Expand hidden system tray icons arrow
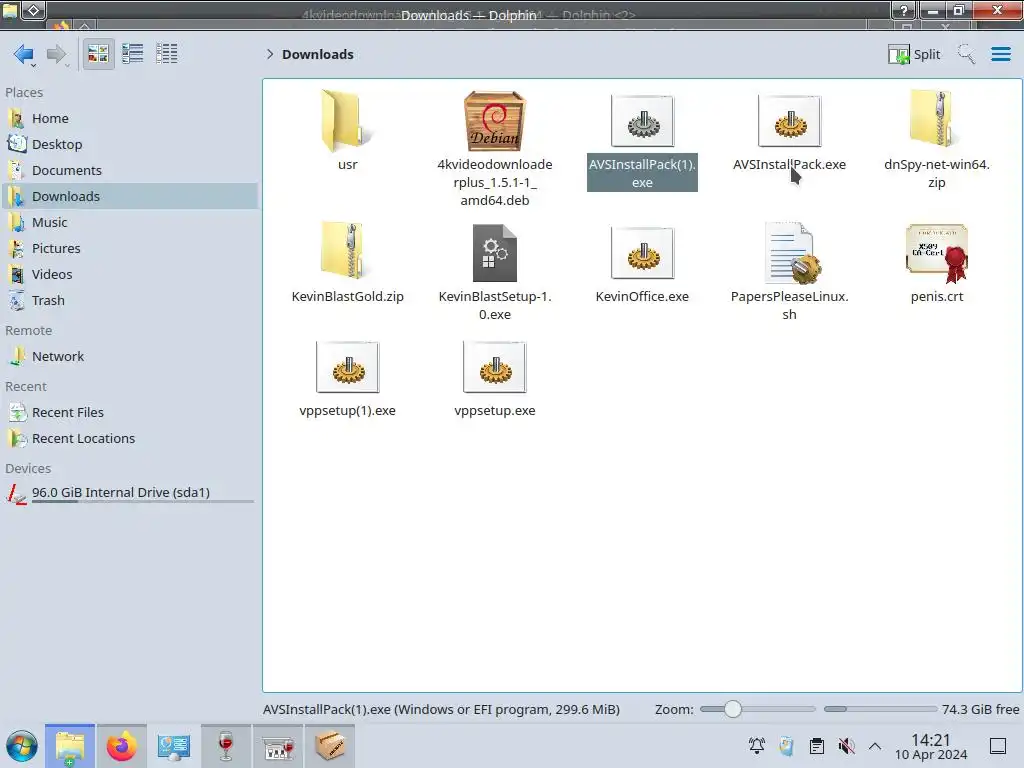This screenshot has height=768, width=1024. tap(875, 746)
